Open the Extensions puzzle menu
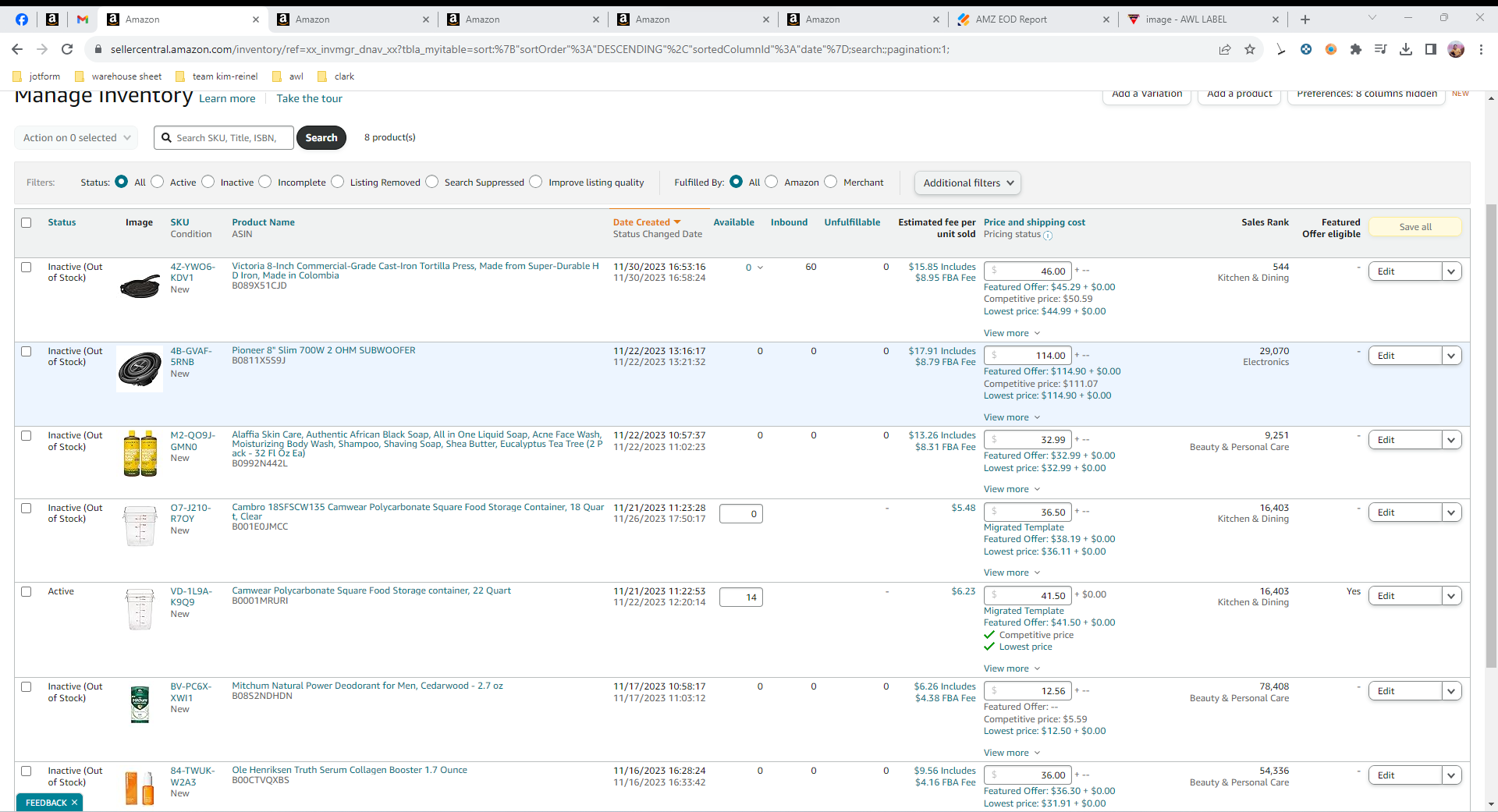 point(1356,49)
